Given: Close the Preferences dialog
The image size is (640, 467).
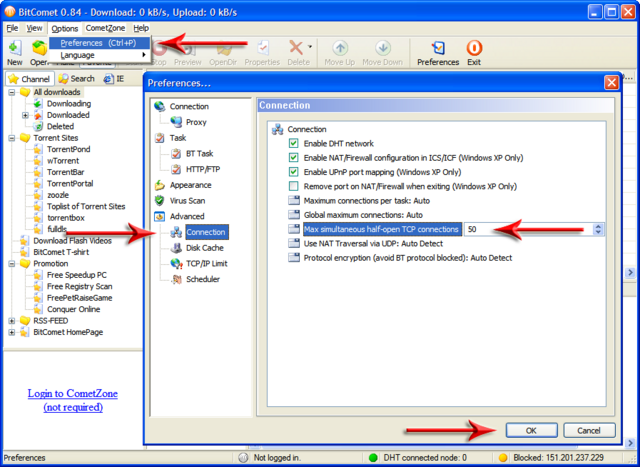Looking at the screenshot, I should (611, 83).
